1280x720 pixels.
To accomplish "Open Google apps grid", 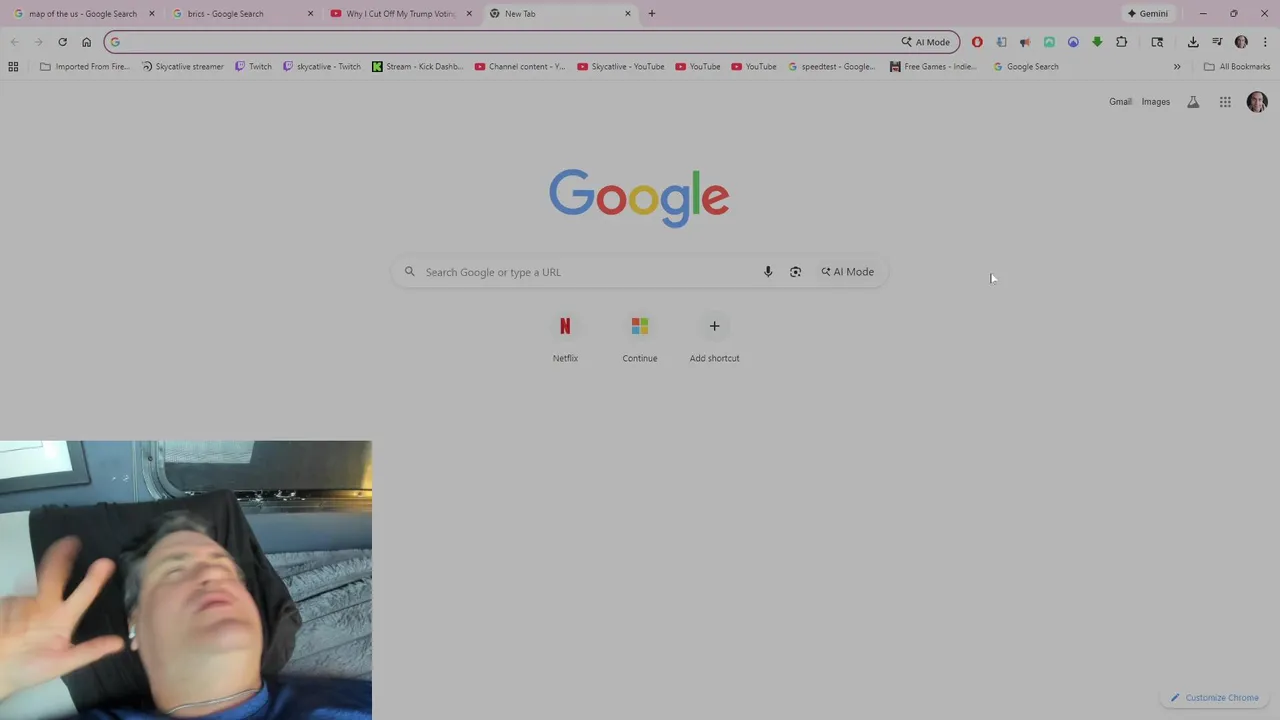I will coord(1225,102).
